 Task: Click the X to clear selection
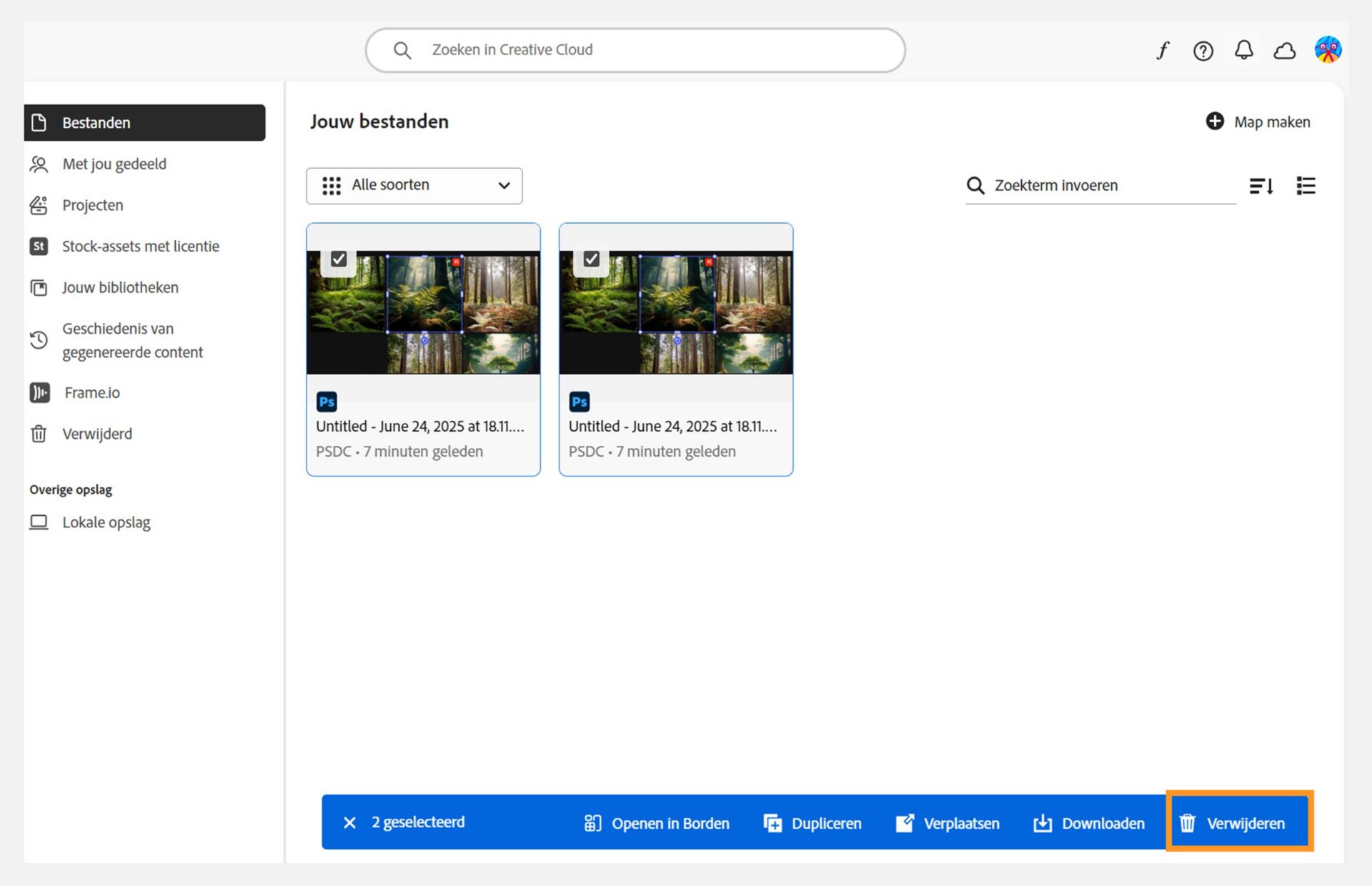[349, 823]
